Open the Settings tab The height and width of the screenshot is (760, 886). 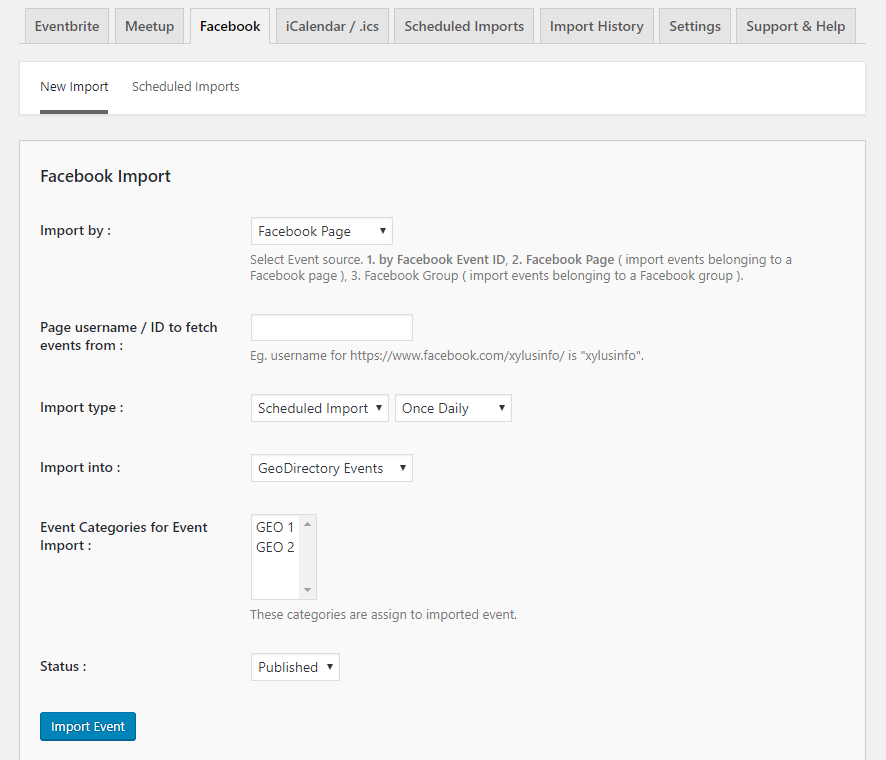pos(694,26)
